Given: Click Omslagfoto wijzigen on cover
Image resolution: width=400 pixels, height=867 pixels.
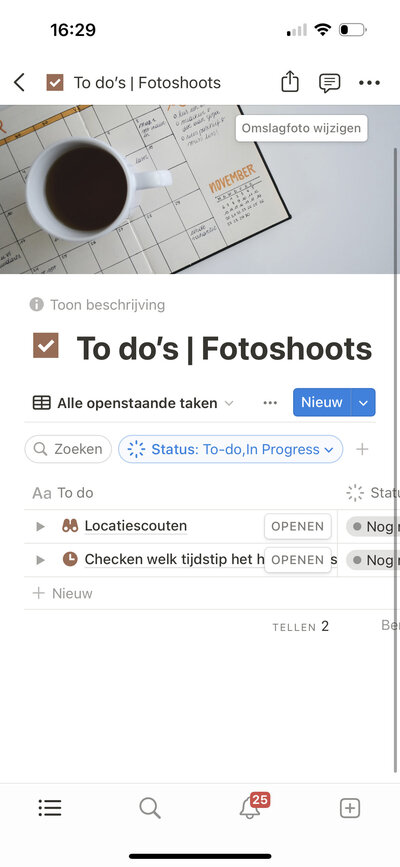Looking at the screenshot, I should click(x=301, y=128).
